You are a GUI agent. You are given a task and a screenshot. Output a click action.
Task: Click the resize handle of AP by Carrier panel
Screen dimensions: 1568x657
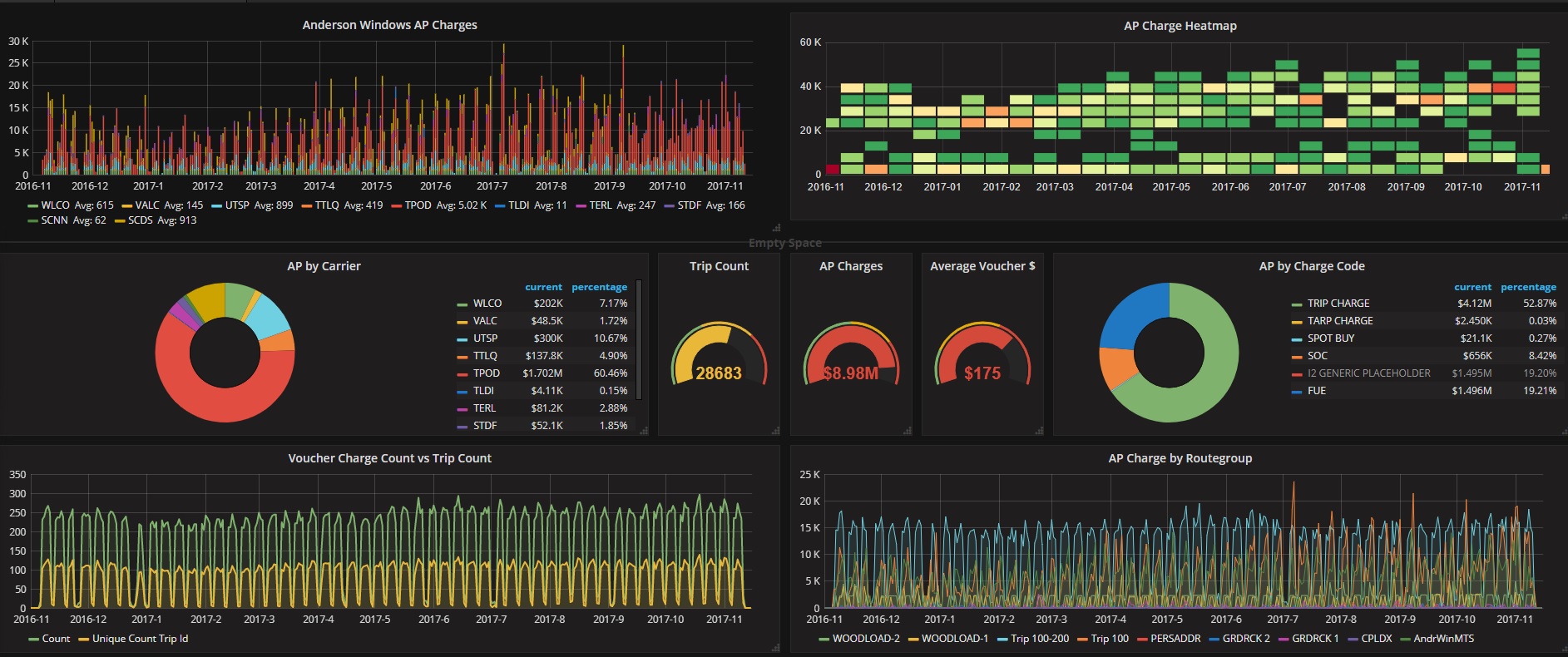(x=645, y=431)
